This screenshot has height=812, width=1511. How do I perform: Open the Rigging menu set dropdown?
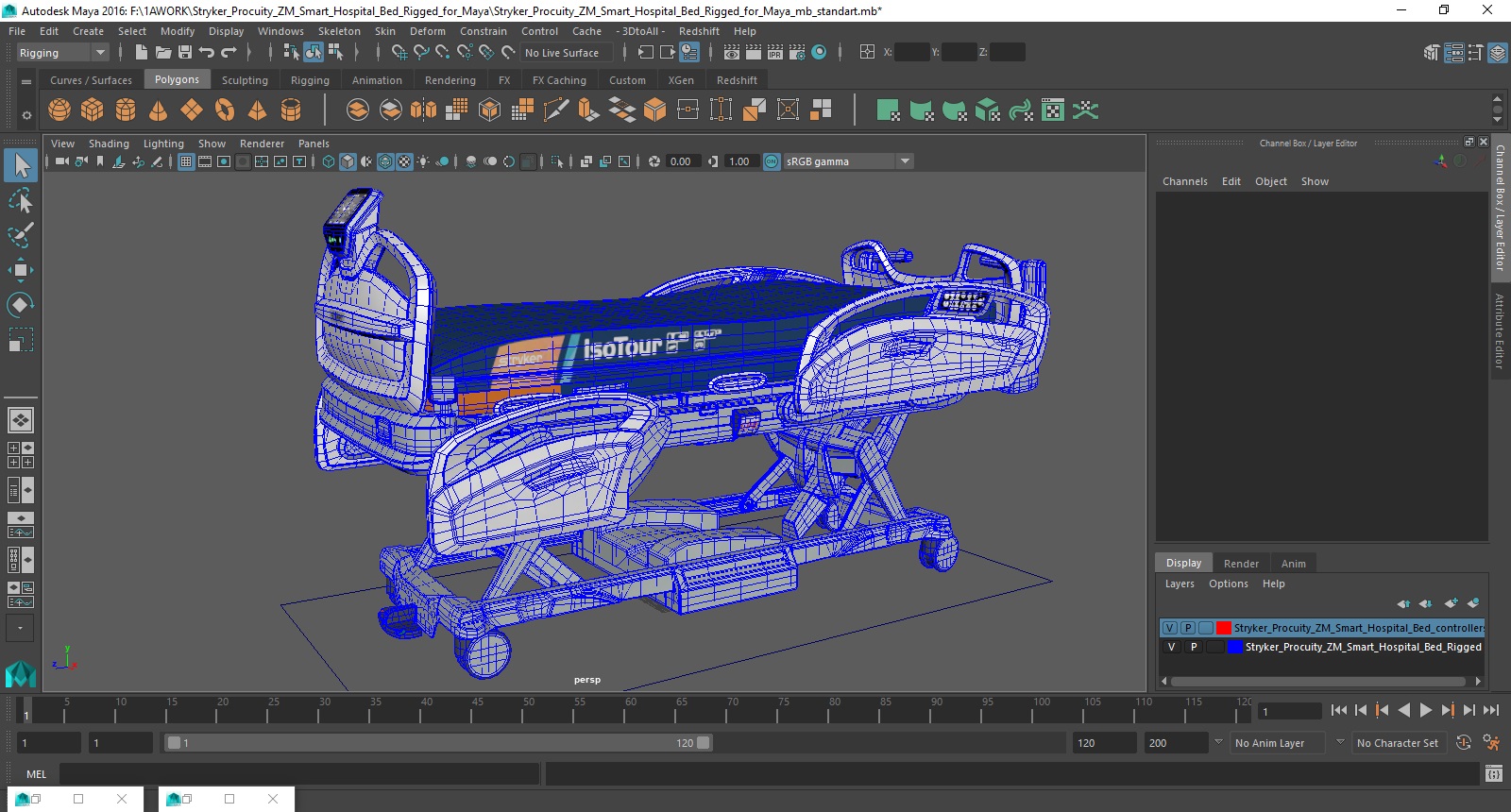click(x=62, y=53)
